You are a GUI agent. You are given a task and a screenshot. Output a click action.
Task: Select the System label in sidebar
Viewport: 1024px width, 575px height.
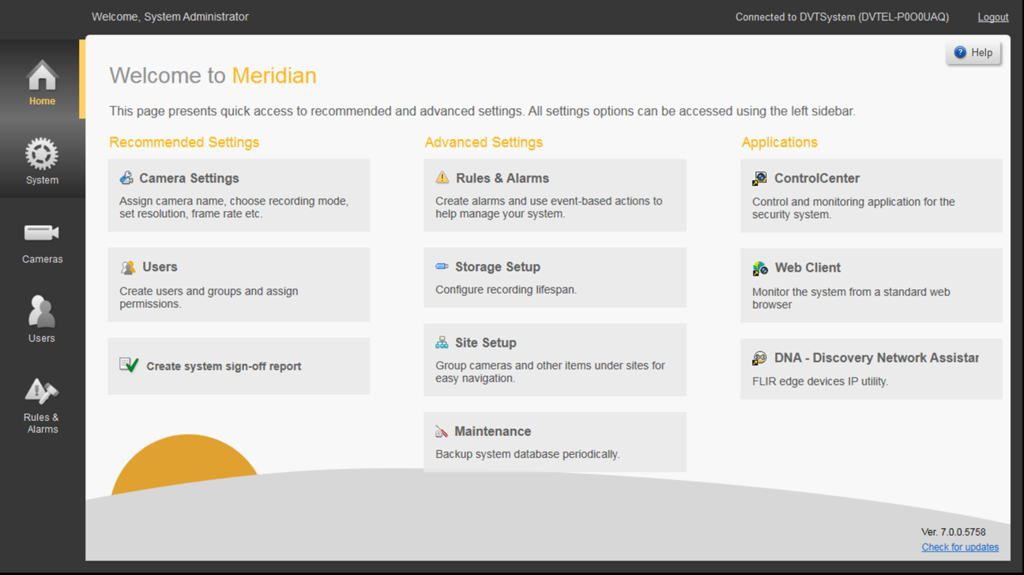(x=42, y=180)
